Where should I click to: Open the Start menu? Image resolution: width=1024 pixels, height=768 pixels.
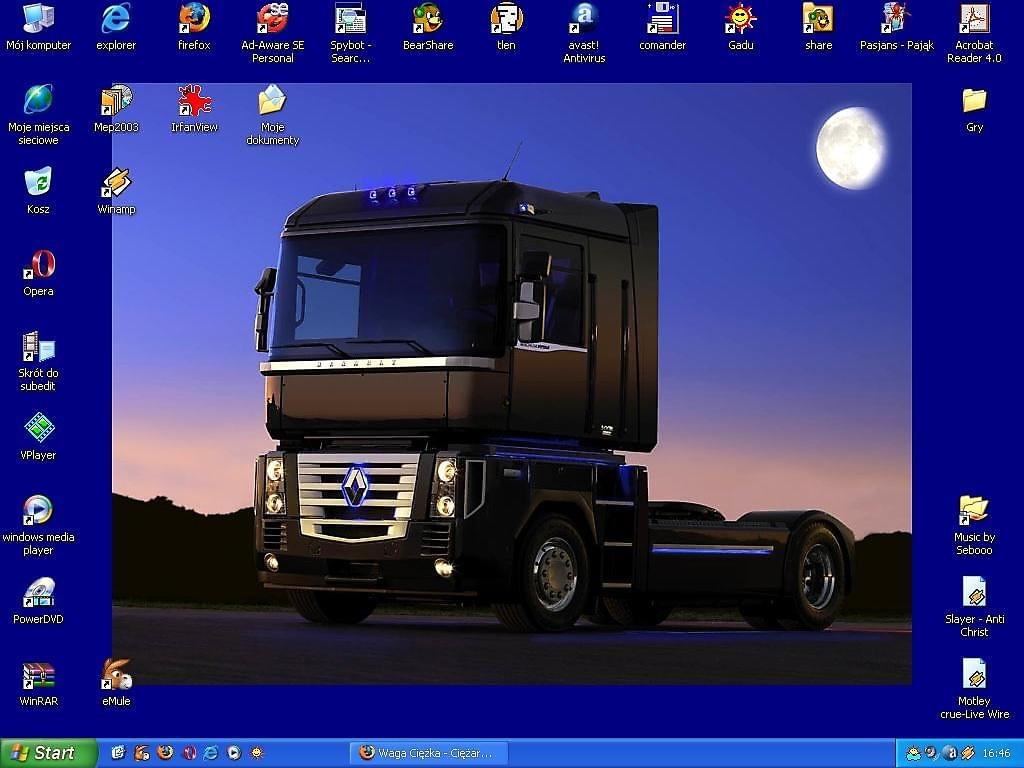[x=48, y=753]
